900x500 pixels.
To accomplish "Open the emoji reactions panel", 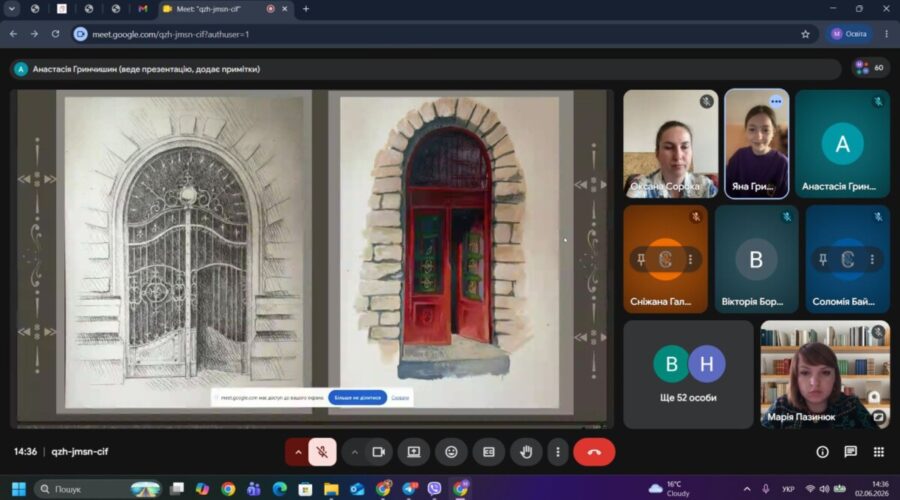I will pos(451,452).
